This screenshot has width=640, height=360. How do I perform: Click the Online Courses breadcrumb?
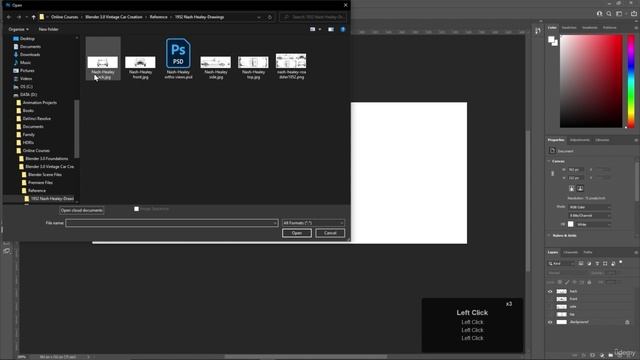(64, 17)
